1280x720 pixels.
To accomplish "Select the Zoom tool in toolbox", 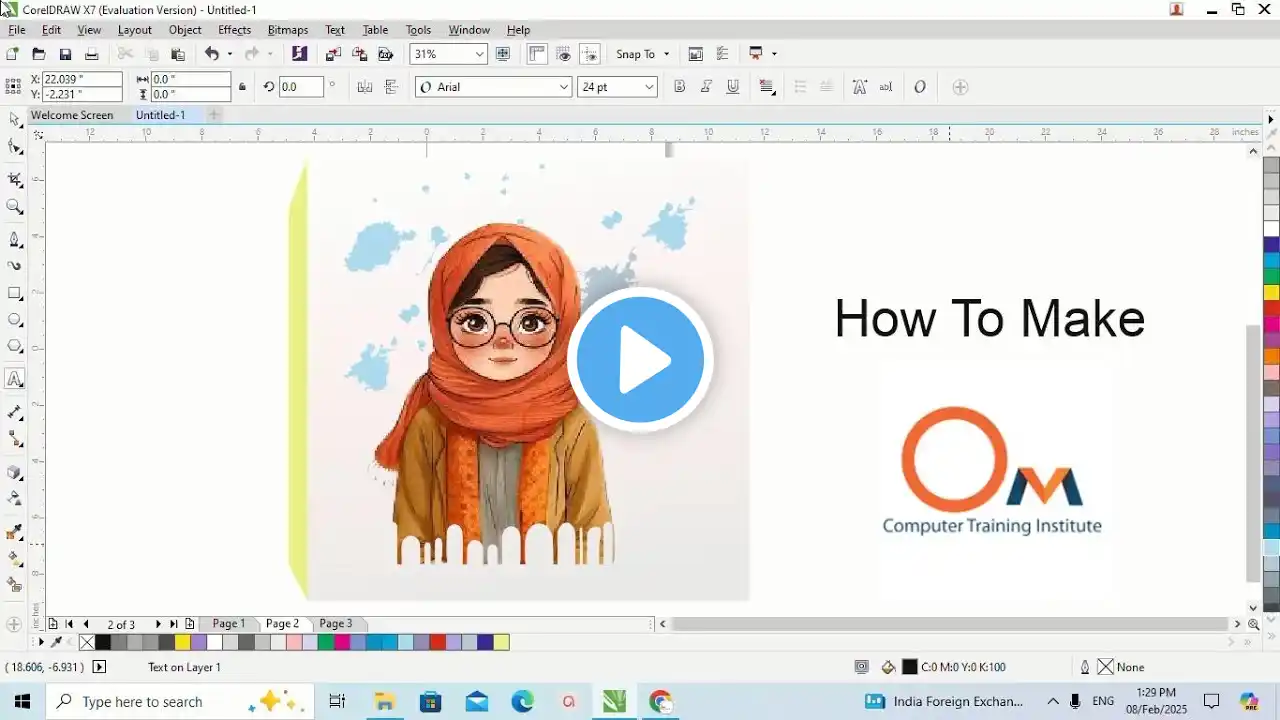I will [x=14, y=207].
